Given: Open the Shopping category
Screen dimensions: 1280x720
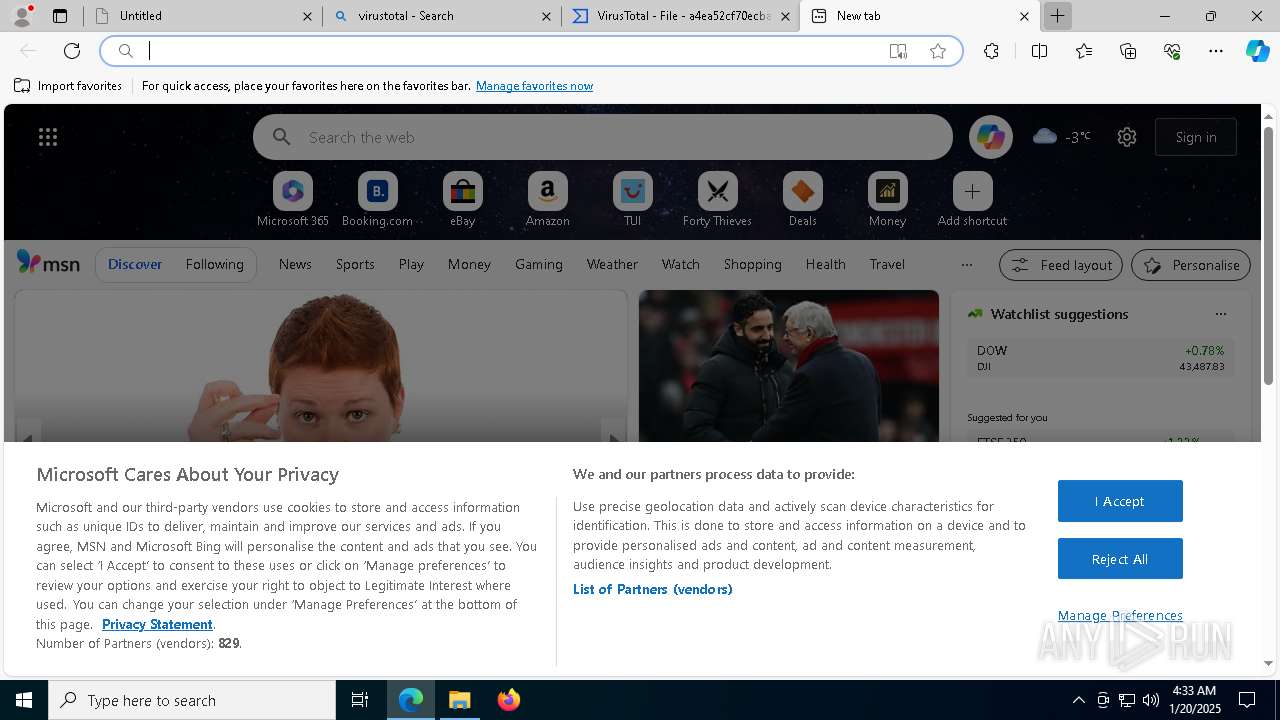Looking at the screenshot, I should click(752, 264).
